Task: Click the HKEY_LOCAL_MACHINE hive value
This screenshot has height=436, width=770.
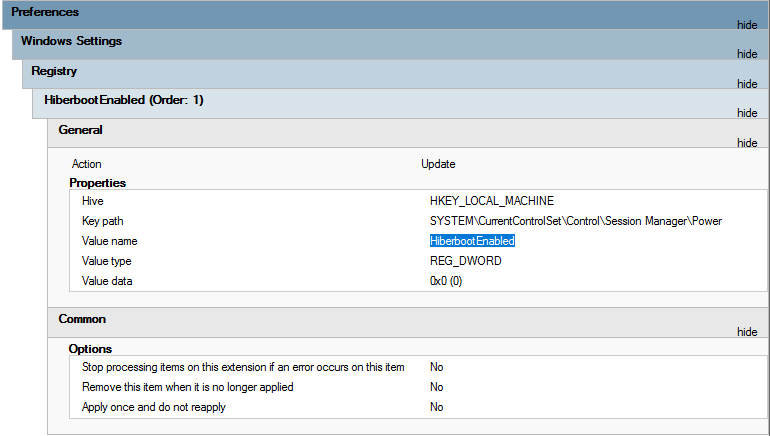Action: coord(492,201)
